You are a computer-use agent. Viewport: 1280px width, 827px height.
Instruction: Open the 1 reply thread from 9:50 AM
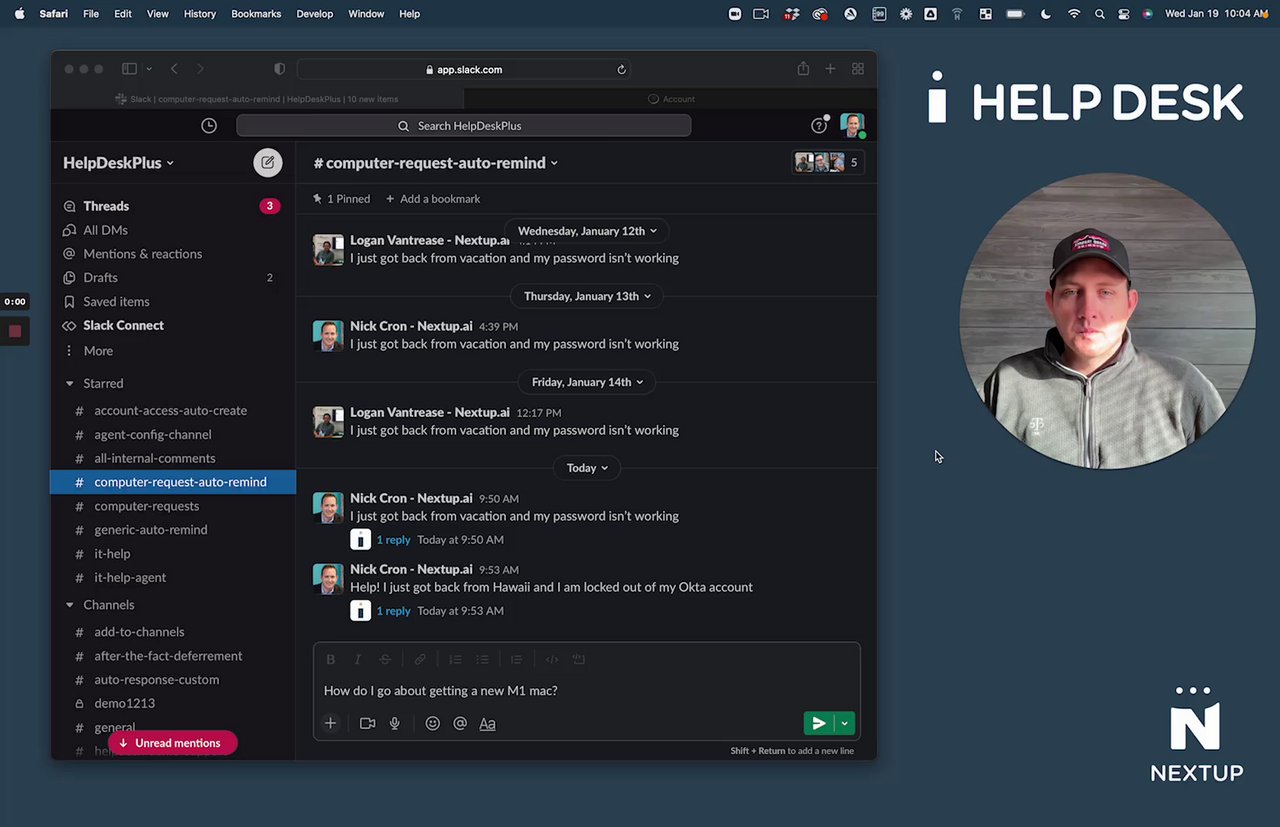click(393, 540)
